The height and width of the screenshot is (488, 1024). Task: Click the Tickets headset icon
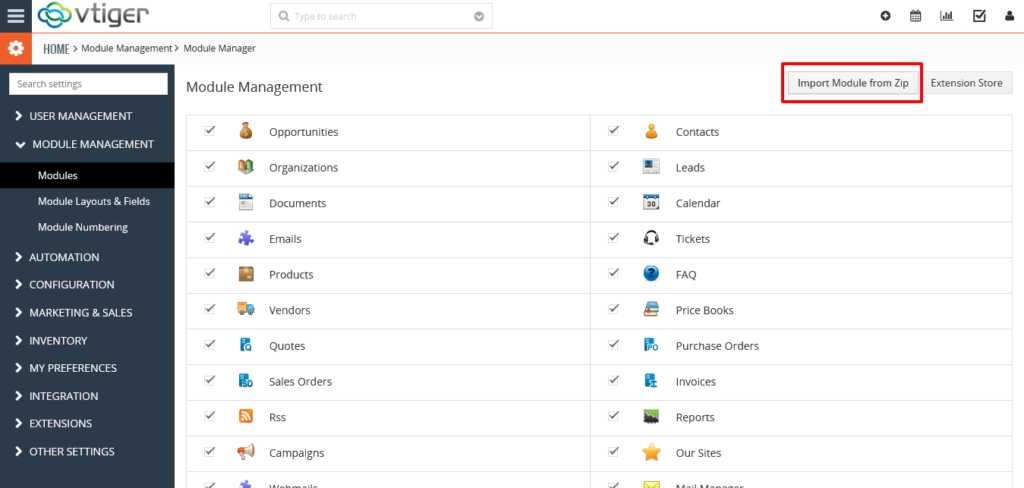click(651, 238)
